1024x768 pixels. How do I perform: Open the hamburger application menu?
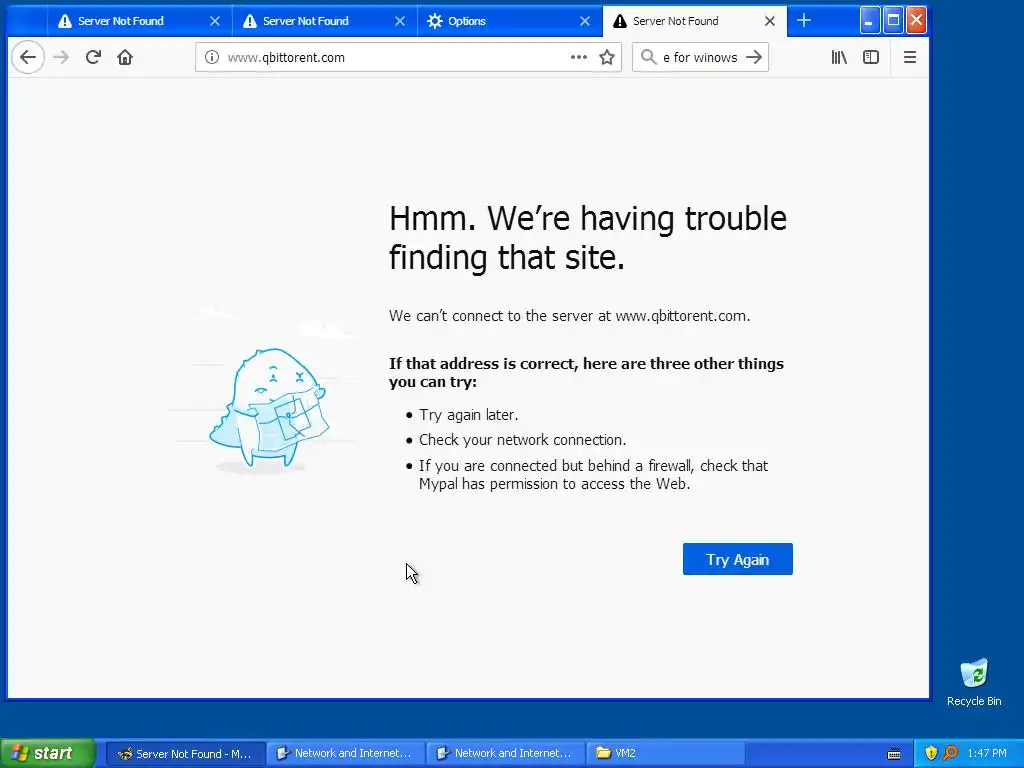click(x=910, y=57)
